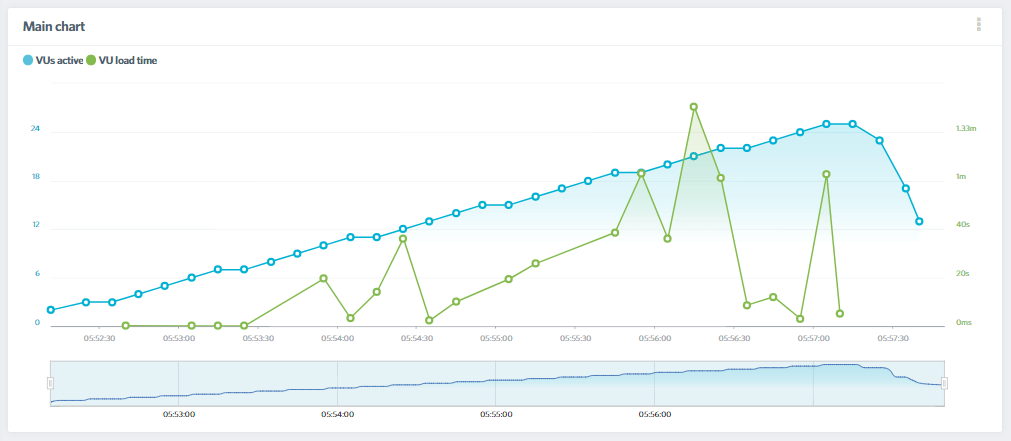
Task: Select the first green VU load time point
Action: point(126,326)
